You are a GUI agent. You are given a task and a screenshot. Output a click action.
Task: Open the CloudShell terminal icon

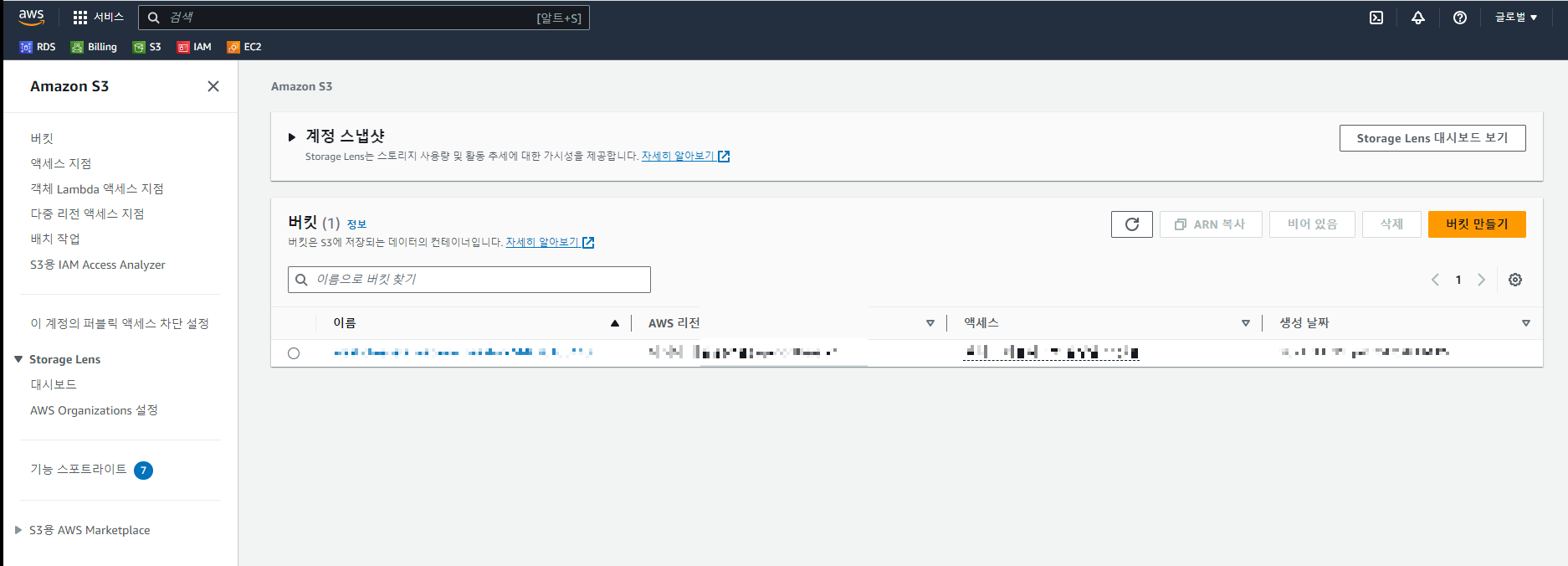(1376, 18)
